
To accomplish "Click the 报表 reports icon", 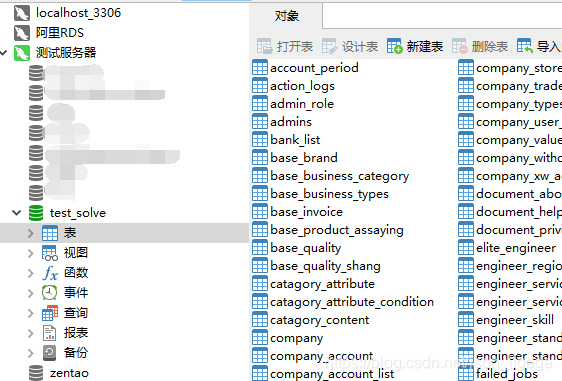I will click(50, 333).
